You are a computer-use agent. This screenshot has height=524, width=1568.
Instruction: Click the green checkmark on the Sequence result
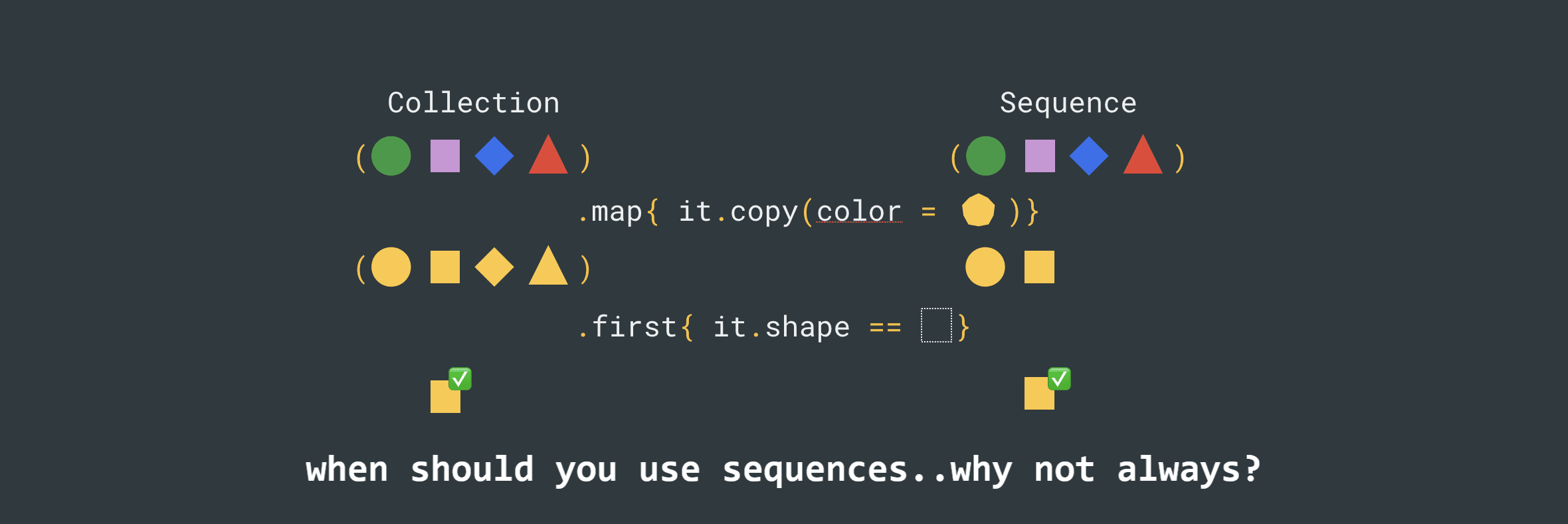(x=1059, y=379)
